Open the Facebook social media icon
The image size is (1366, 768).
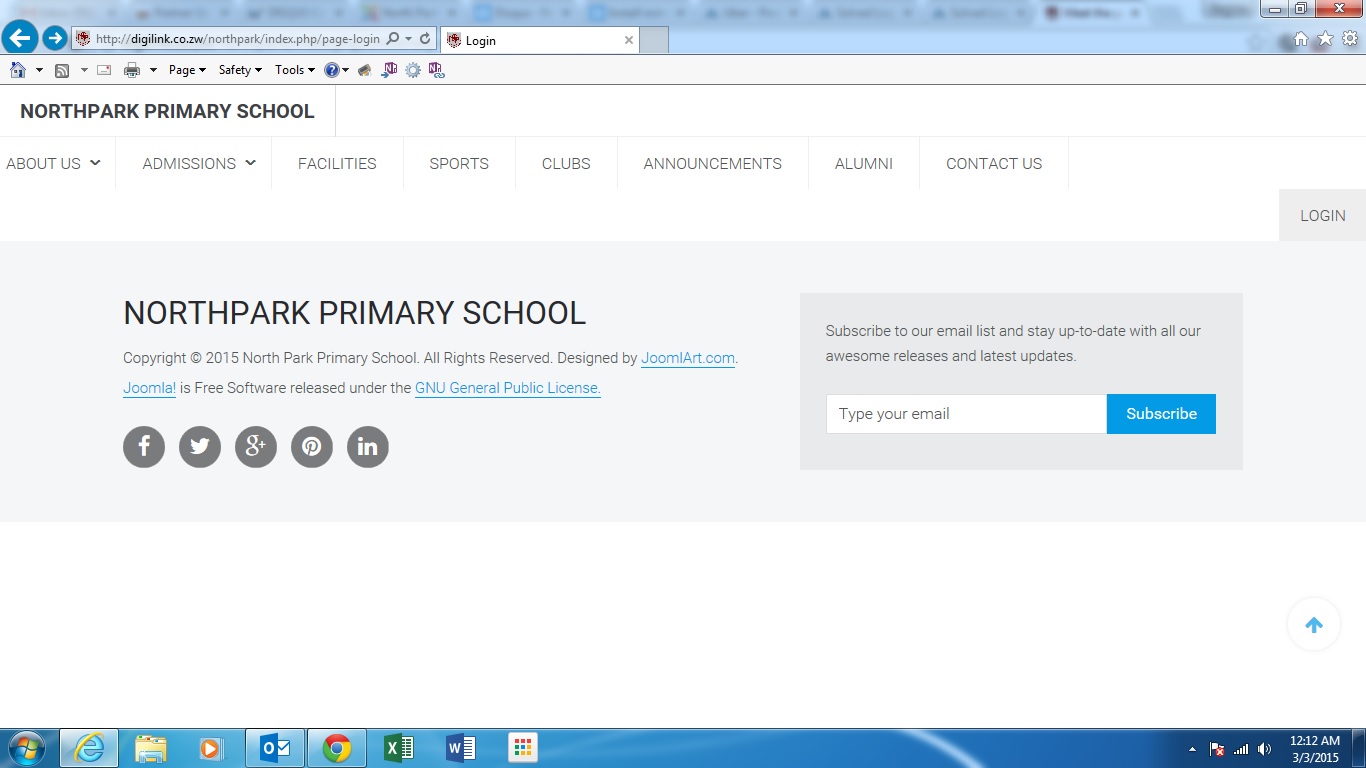click(143, 447)
